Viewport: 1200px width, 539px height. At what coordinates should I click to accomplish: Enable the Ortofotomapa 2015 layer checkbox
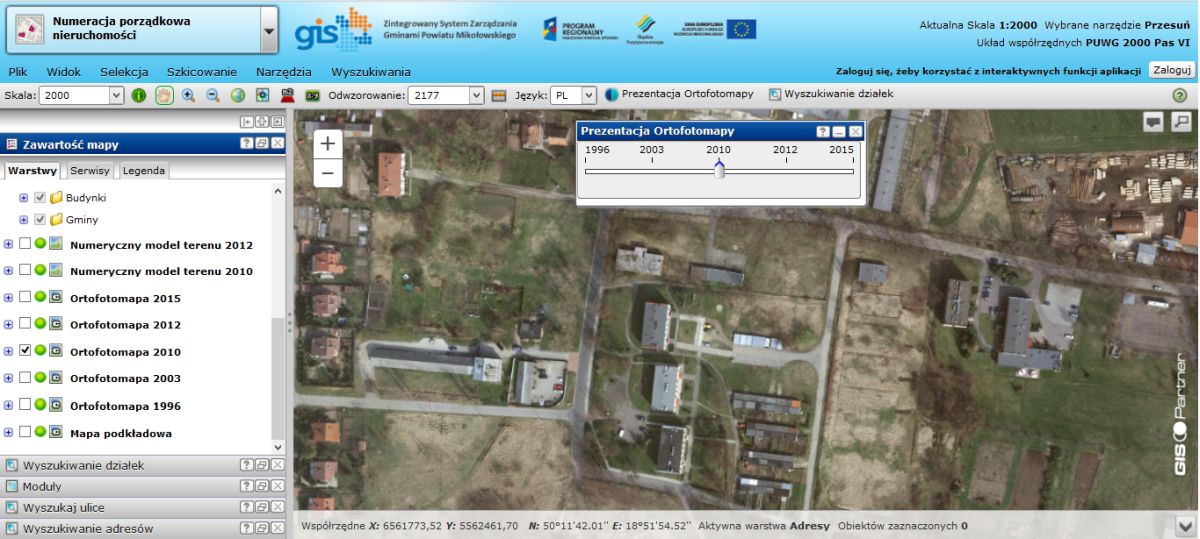coord(25,298)
